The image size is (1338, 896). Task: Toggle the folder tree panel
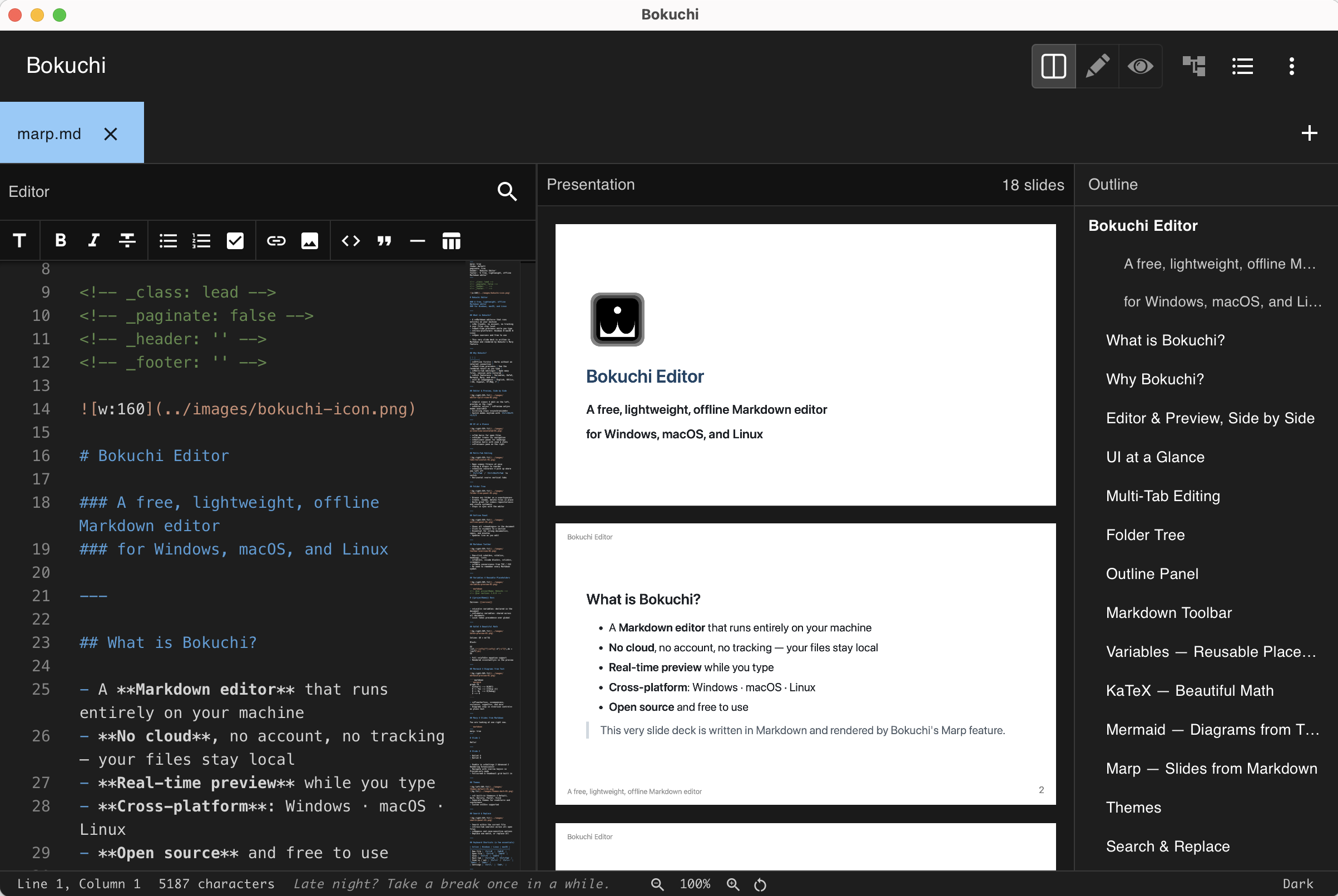click(x=1194, y=66)
